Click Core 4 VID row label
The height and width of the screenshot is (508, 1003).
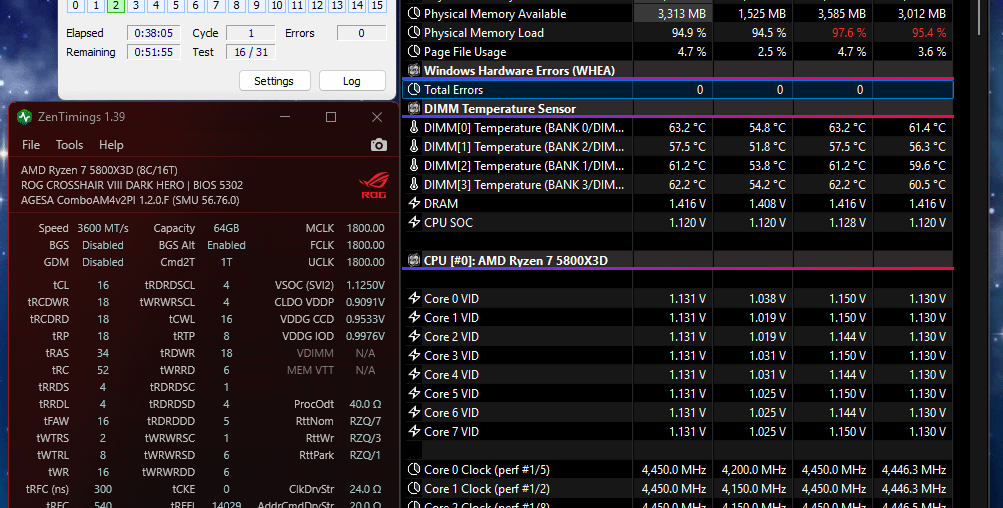pyautogui.click(x=451, y=374)
